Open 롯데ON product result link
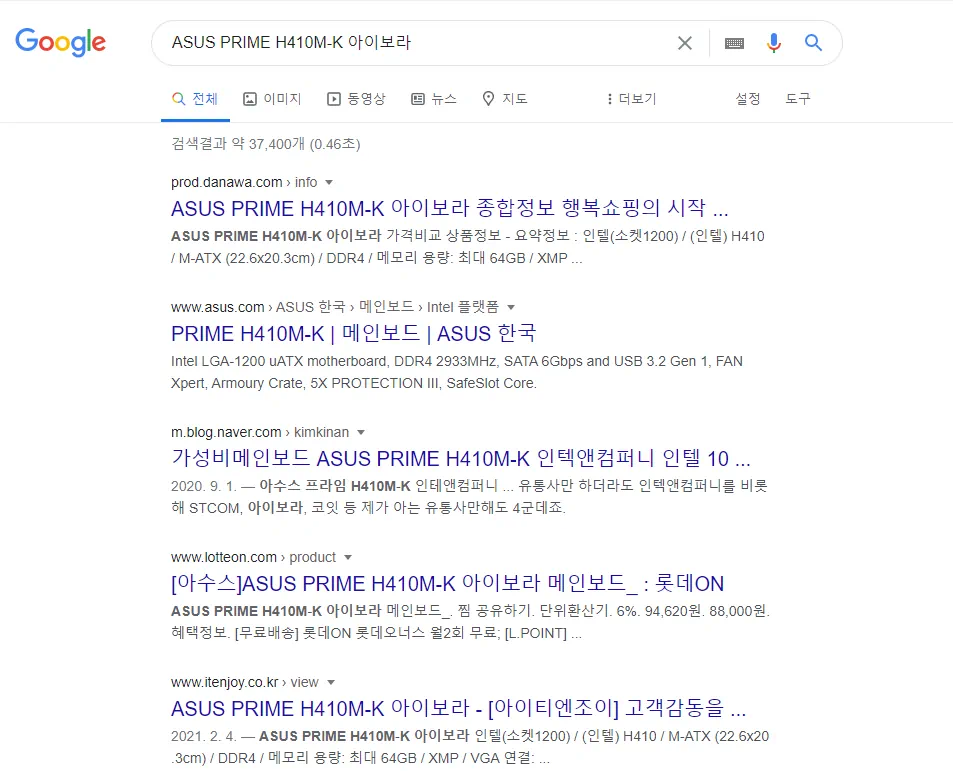Viewport: 953px width, 771px height. tap(447, 584)
